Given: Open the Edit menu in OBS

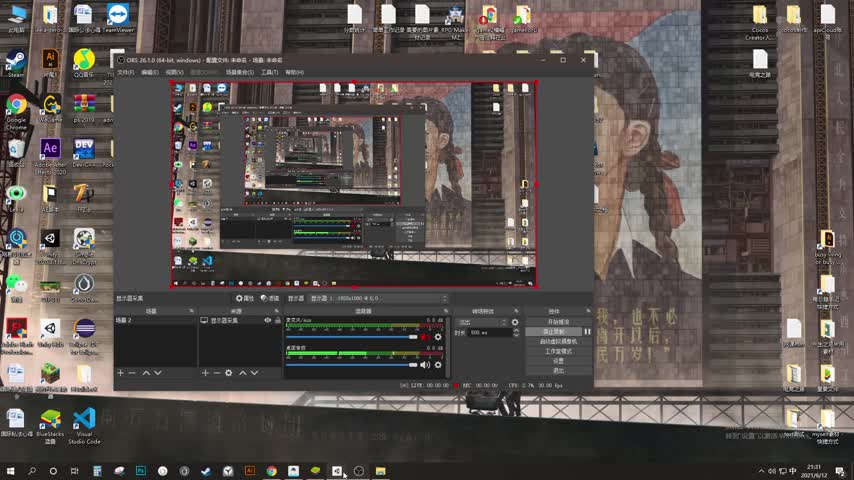Looking at the screenshot, I should coord(150,72).
